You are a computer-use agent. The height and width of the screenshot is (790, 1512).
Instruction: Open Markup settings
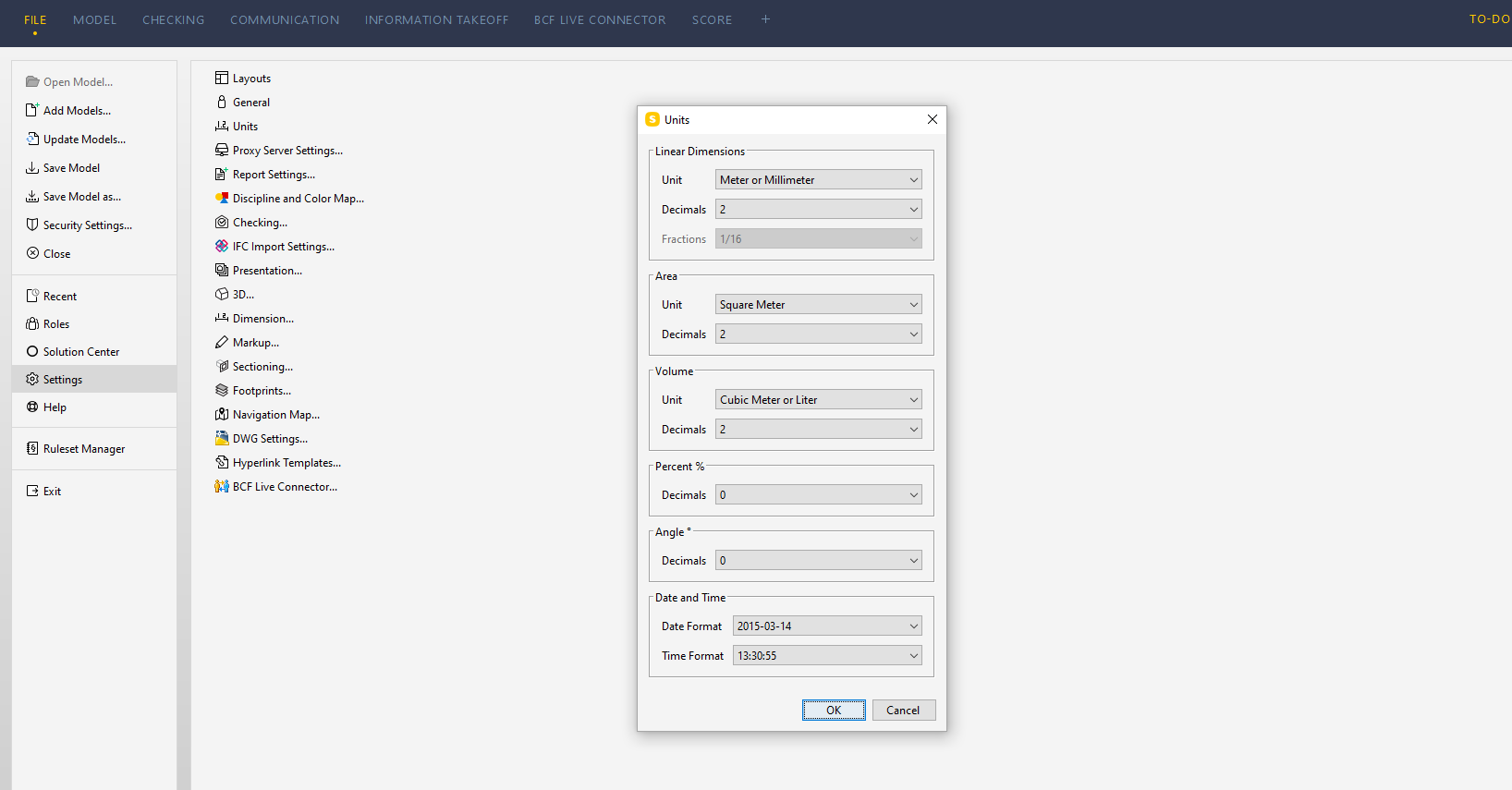coord(247,342)
